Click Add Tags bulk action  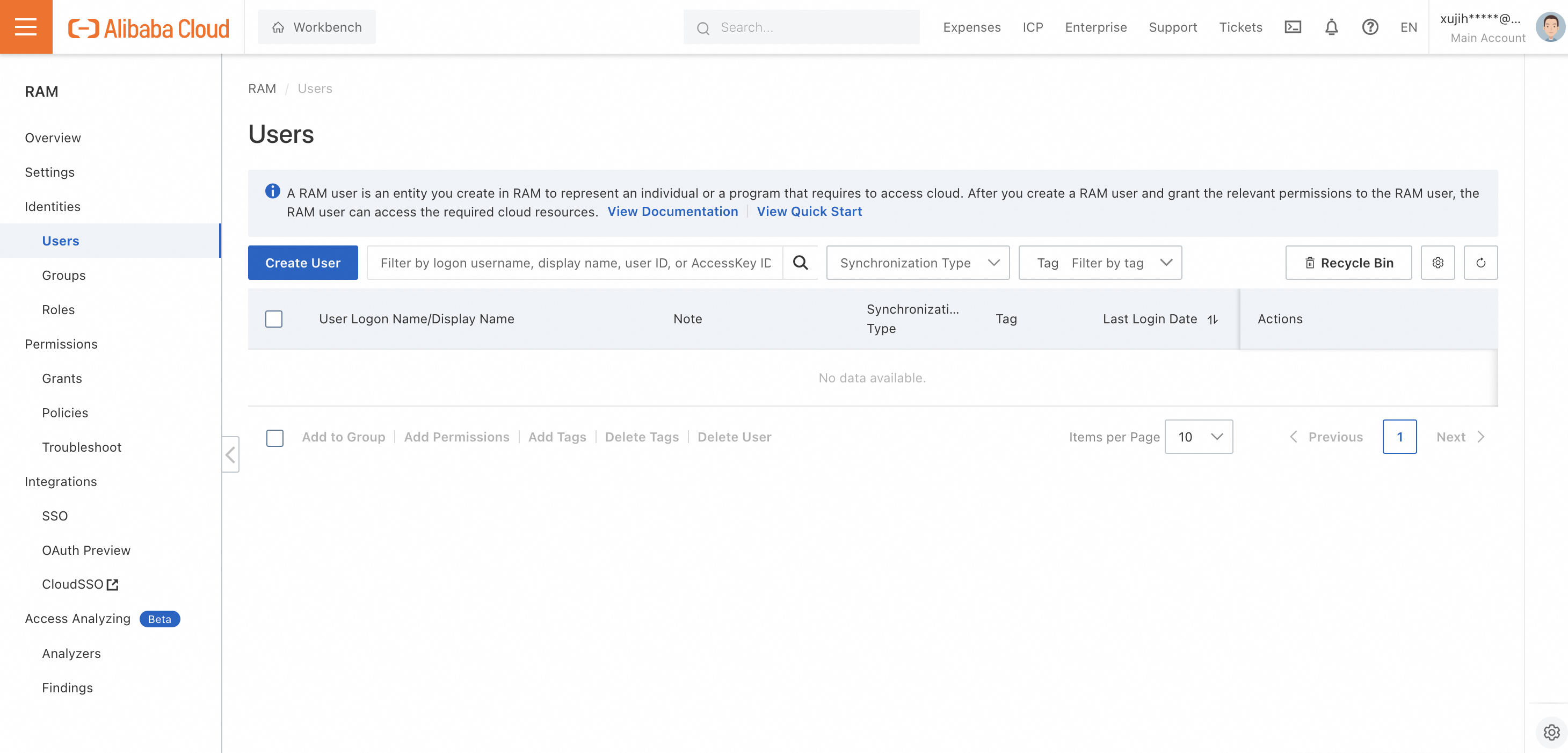(x=557, y=437)
